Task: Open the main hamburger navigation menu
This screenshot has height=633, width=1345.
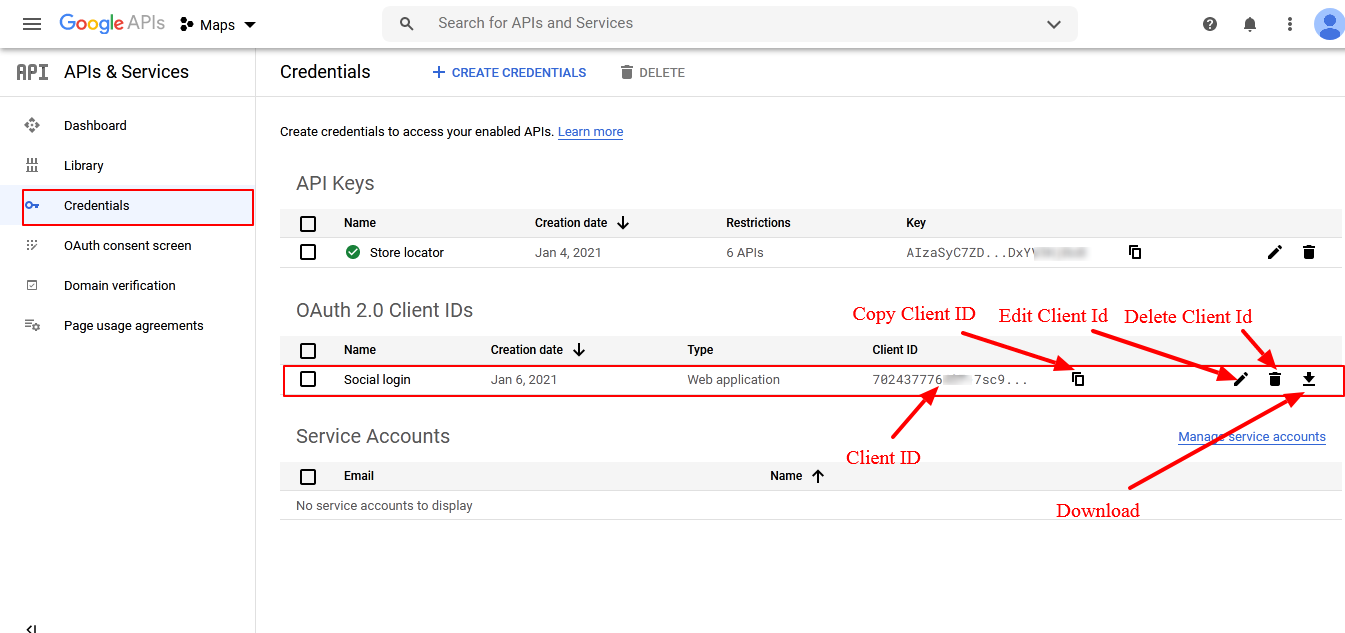Action: (32, 24)
